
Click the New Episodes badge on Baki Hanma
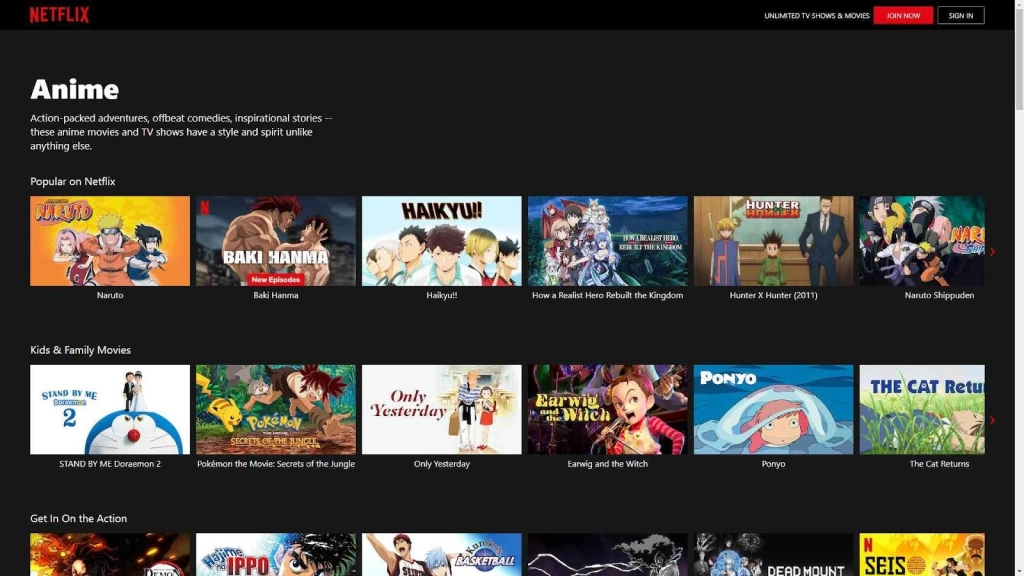pos(276,280)
